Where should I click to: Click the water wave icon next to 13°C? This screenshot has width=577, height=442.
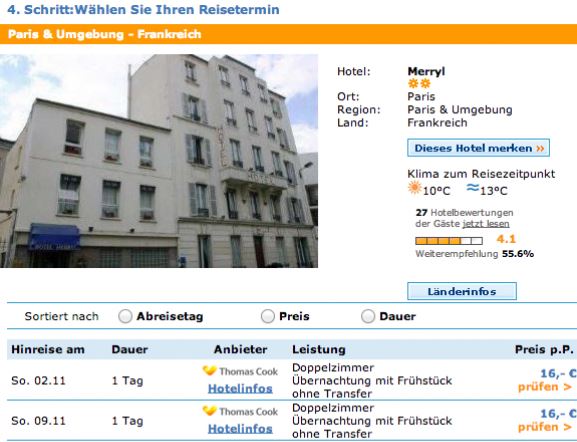(x=473, y=188)
